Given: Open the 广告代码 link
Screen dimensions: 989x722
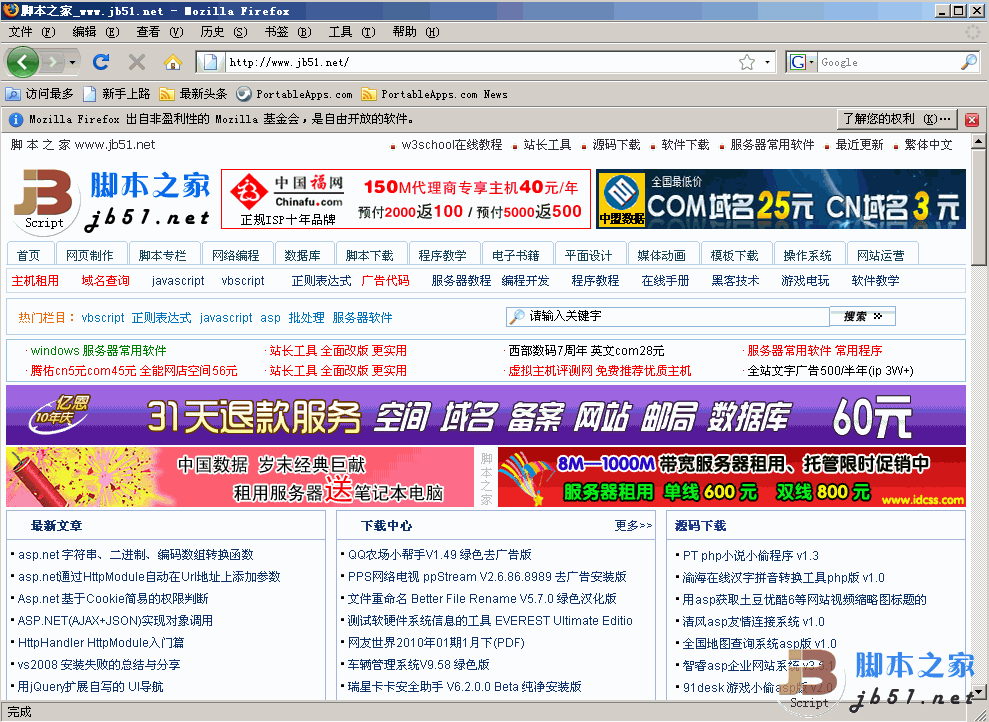Looking at the screenshot, I should [385, 281].
